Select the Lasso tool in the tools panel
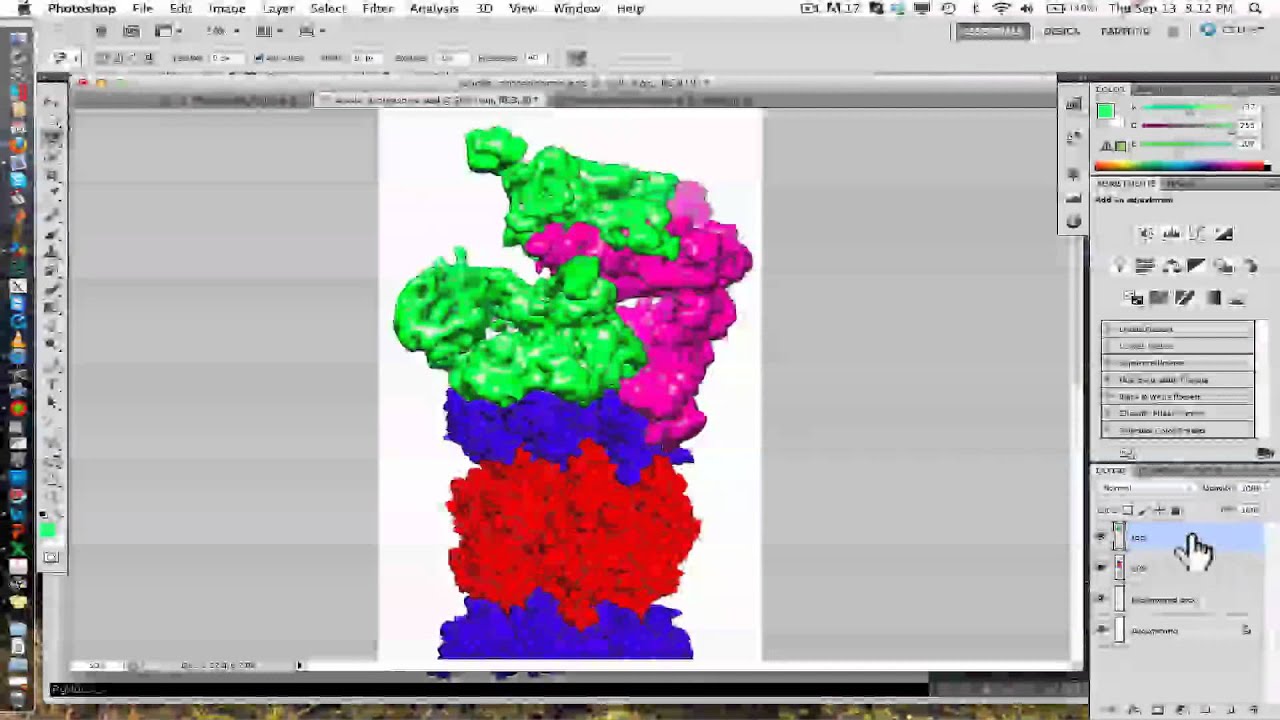 pyautogui.click(x=52, y=138)
